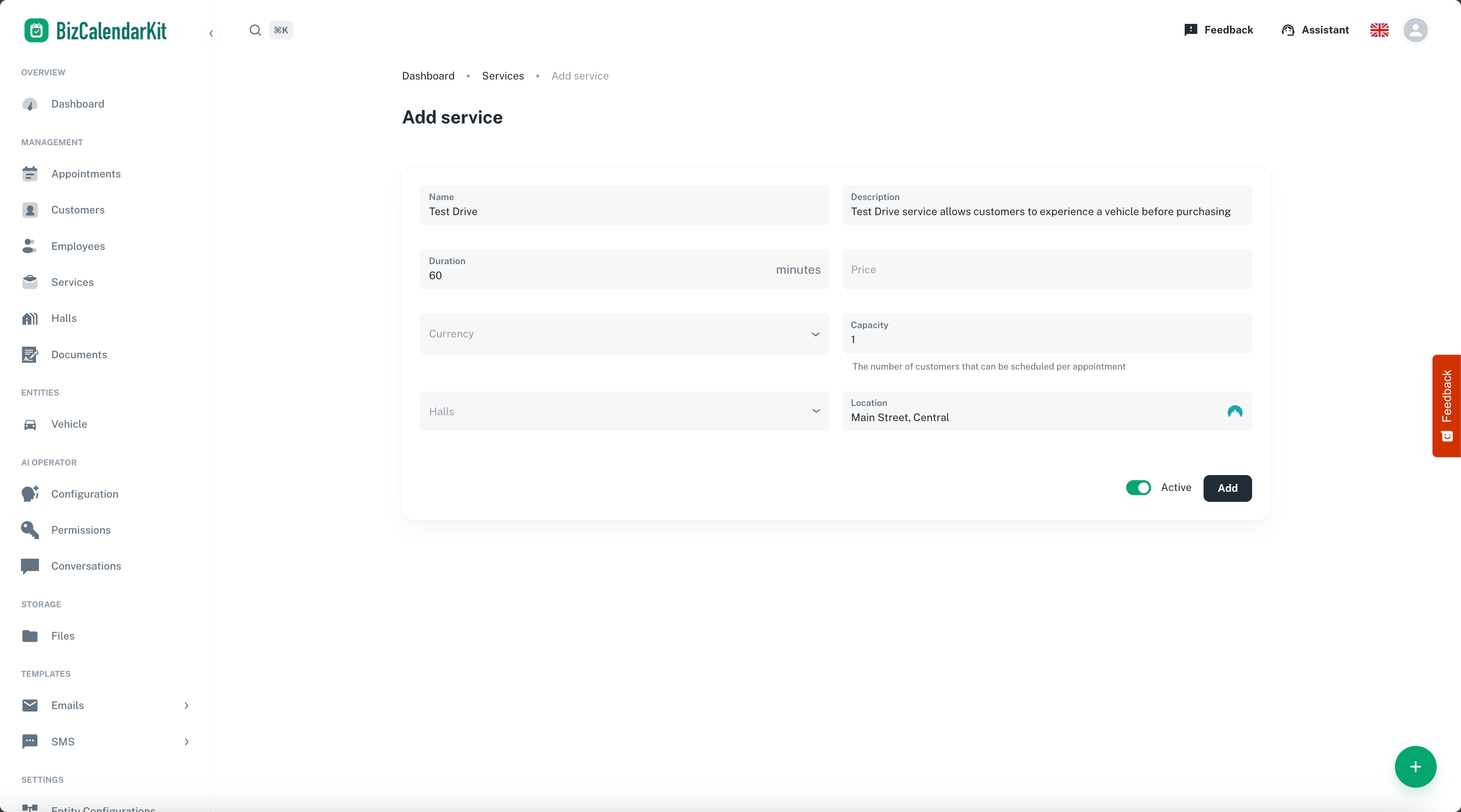
Task: Go to Appointments in sidebar
Action: (x=86, y=174)
